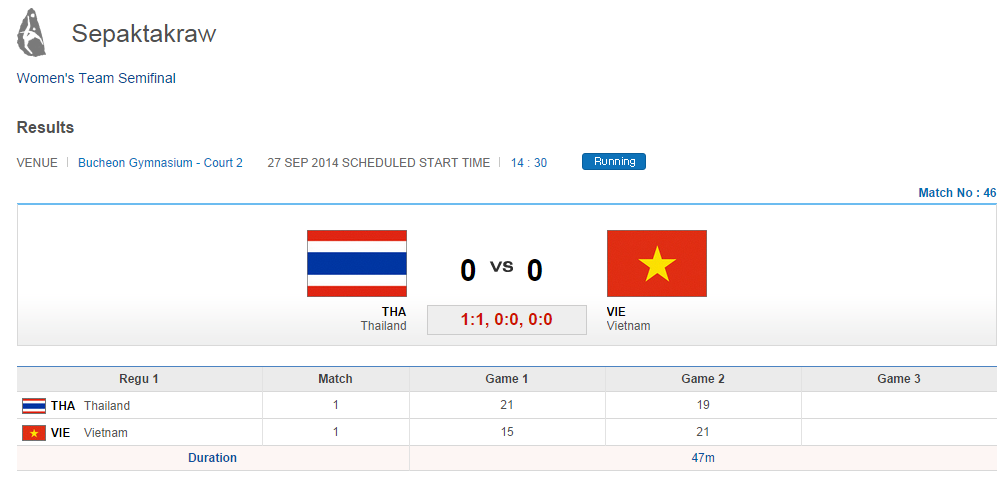Click small Thailand flag in results table
1001x478 pixels.
click(x=34, y=406)
